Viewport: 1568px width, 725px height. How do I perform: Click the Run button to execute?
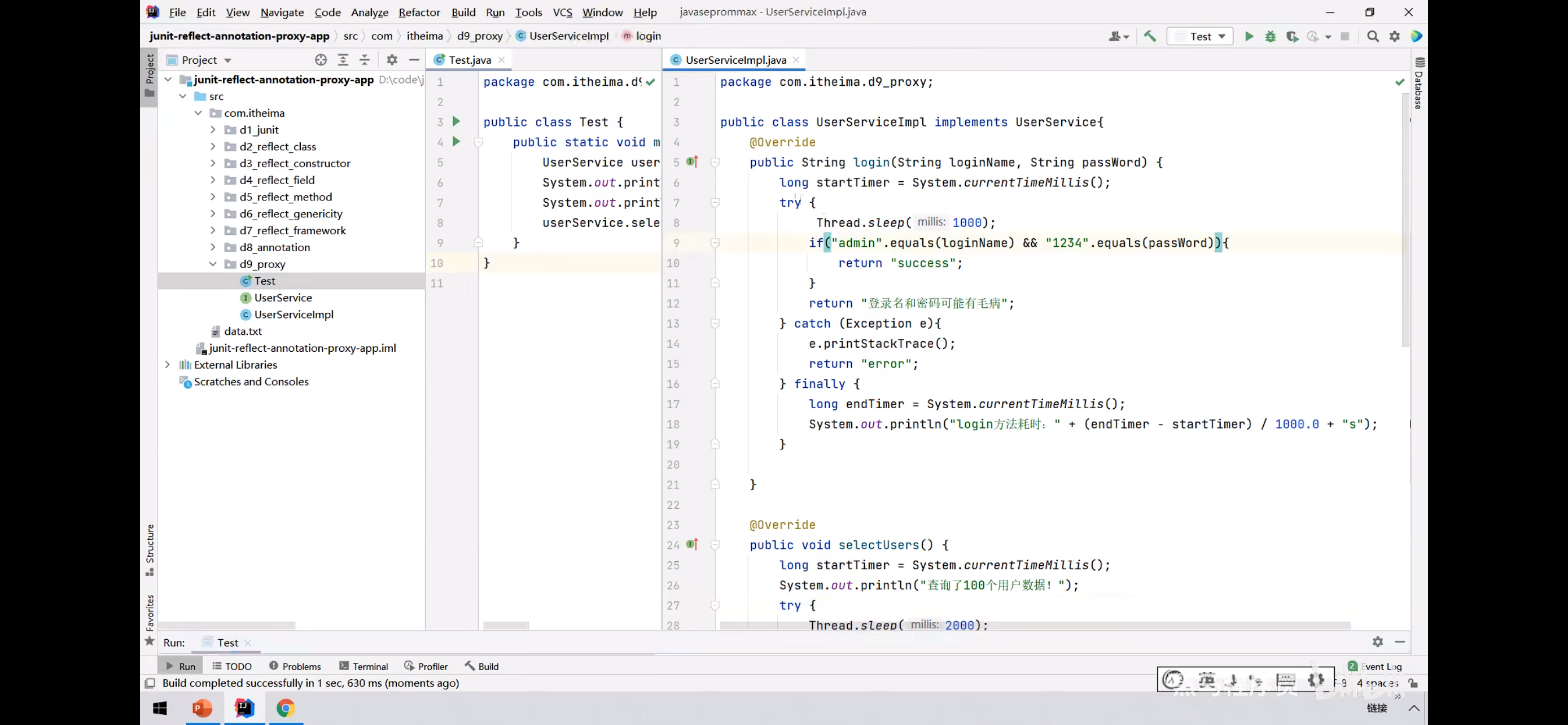tap(1249, 36)
